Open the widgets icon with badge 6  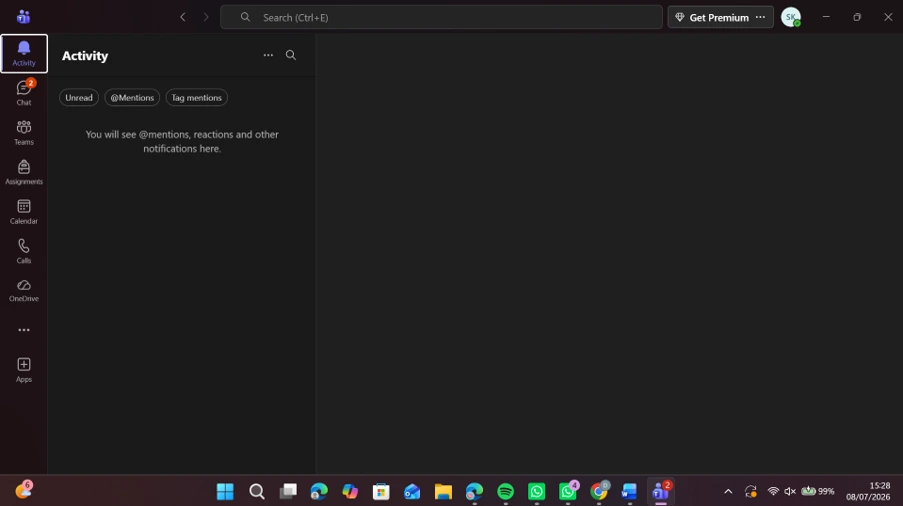tap(24, 490)
